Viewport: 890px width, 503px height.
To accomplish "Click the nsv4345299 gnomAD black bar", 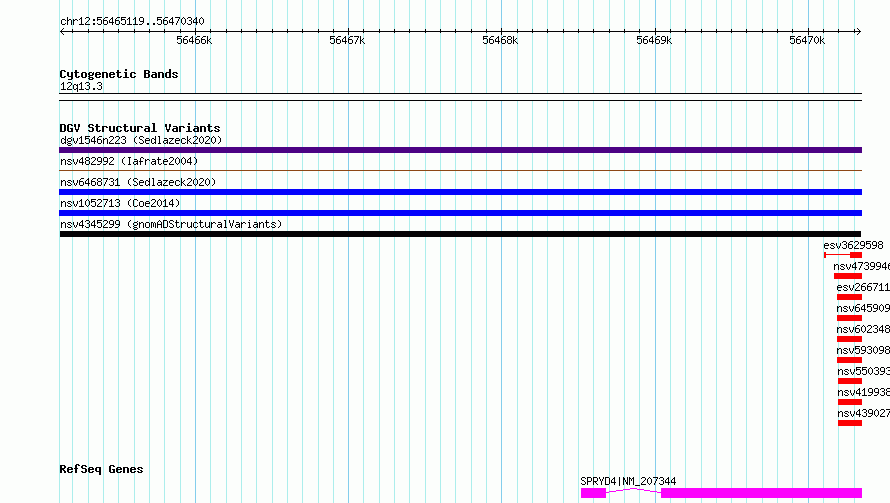I will click(460, 234).
